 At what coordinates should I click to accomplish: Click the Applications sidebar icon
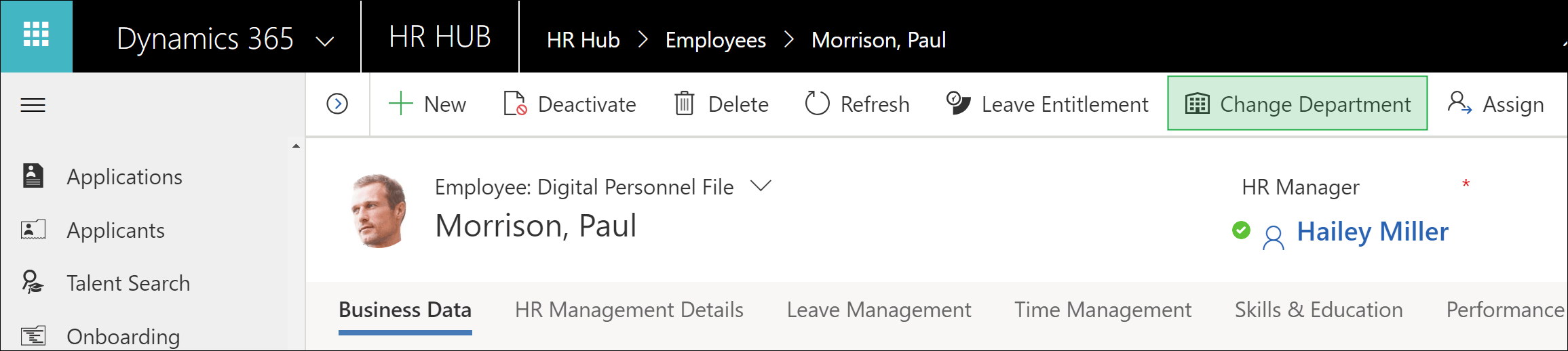click(x=33, y=175)
